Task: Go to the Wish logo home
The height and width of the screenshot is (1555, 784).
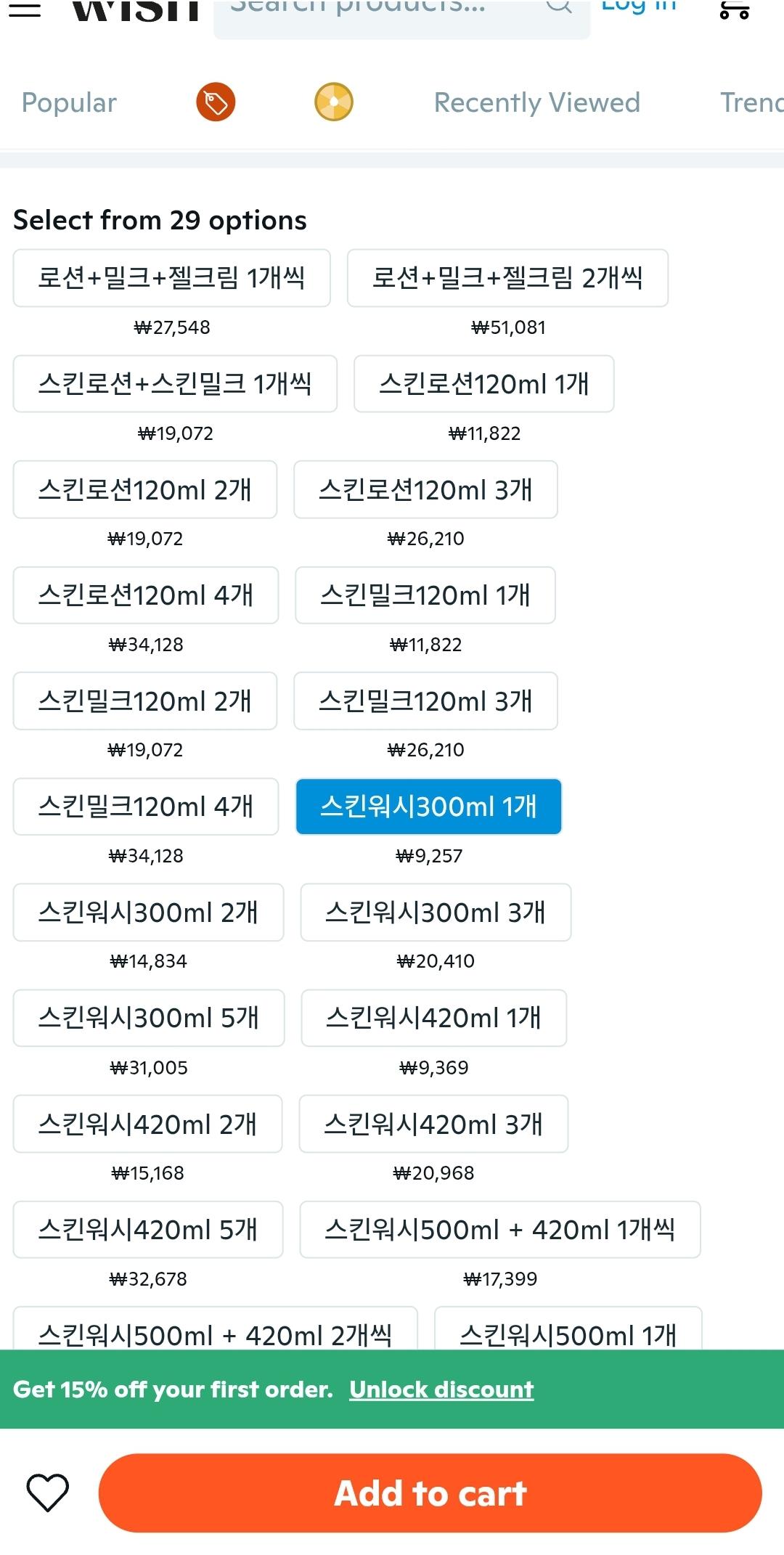Action: [136, 9]
